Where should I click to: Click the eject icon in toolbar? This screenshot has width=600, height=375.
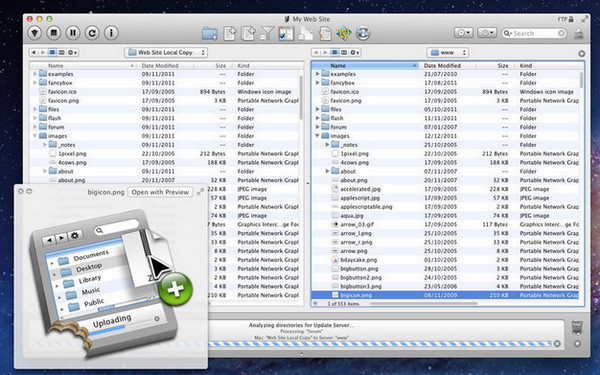click(579, 34)
